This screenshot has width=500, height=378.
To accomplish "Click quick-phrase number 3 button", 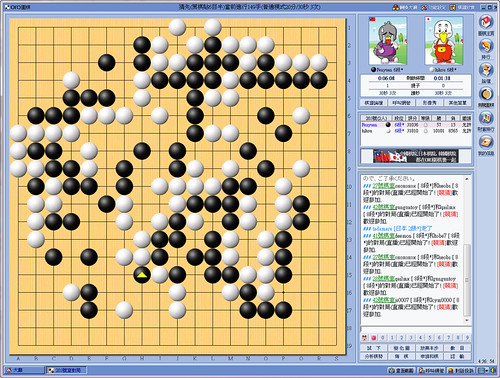I will coord(411,338).
